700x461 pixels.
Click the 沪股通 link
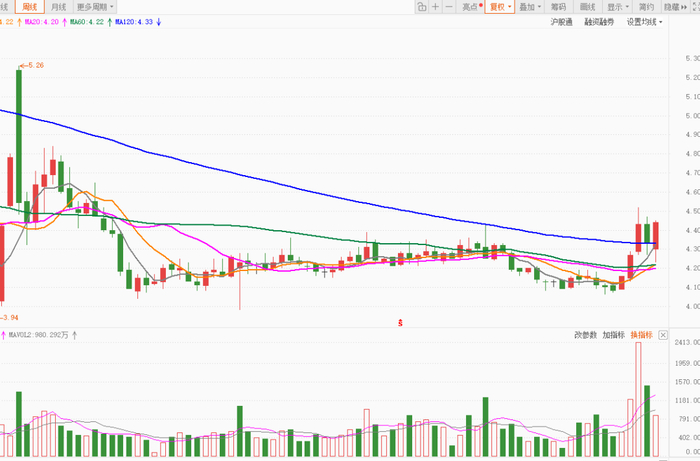pos(561,22)
